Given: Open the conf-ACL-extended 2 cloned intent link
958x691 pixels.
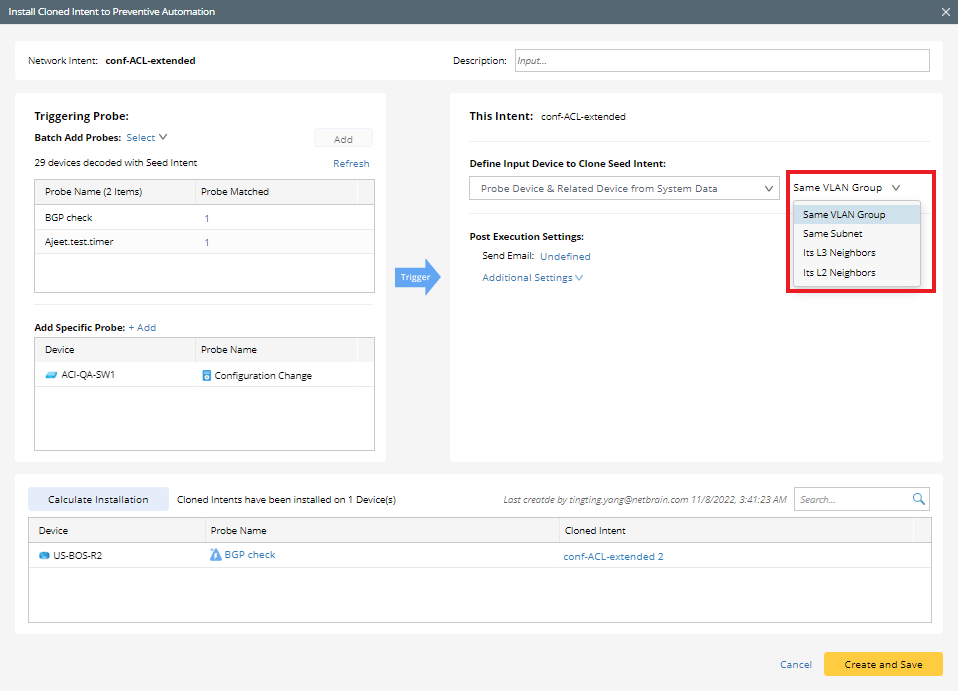Looking at the screenshot, I should (613, 557).
